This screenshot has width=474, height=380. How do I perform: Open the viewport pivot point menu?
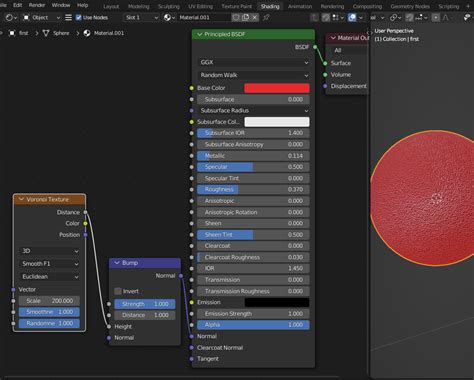click(395, 17)
